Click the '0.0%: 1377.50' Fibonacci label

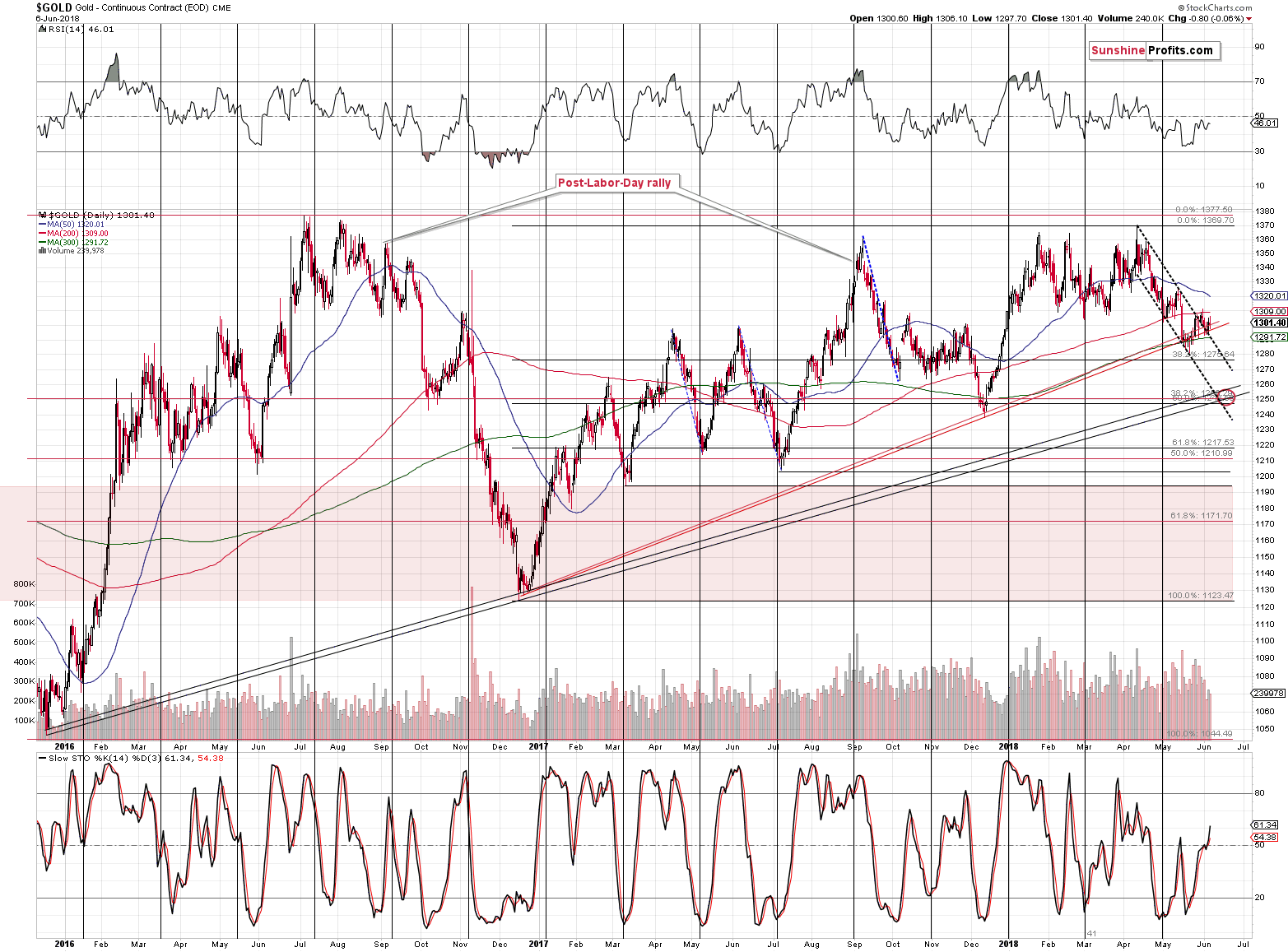tap(1205, 210)
